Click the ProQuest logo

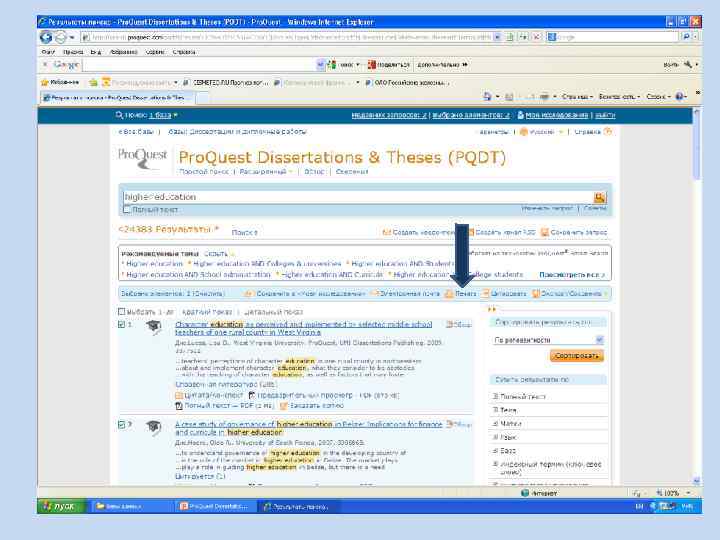(x=143, y=158)
